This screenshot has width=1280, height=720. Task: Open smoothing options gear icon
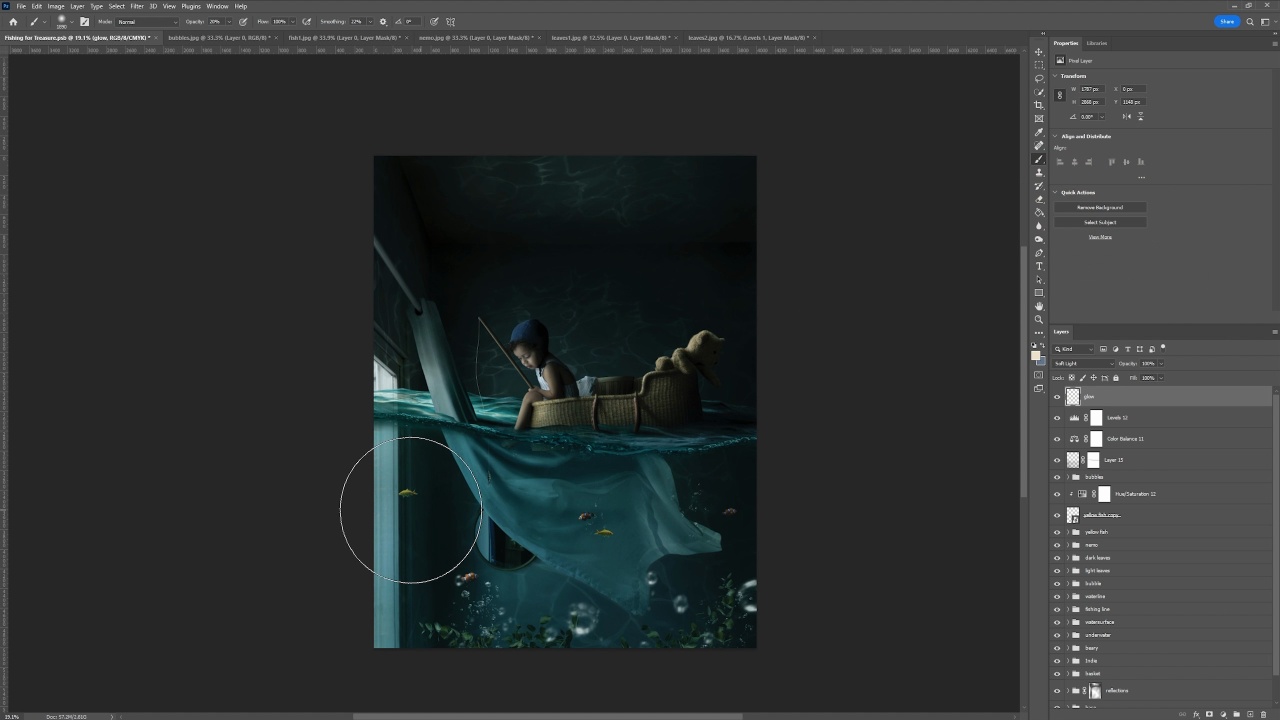383,21
